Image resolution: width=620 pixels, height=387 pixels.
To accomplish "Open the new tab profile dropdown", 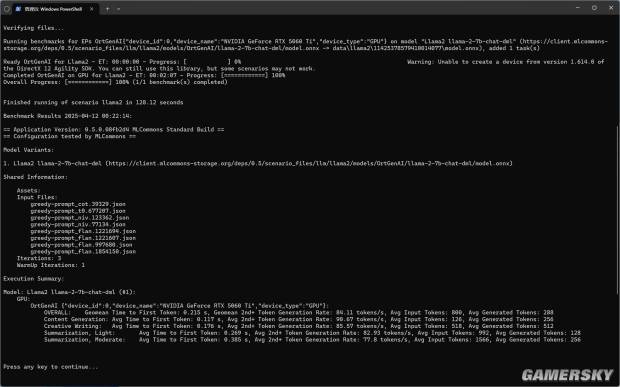I will click(x=119, y=9).
